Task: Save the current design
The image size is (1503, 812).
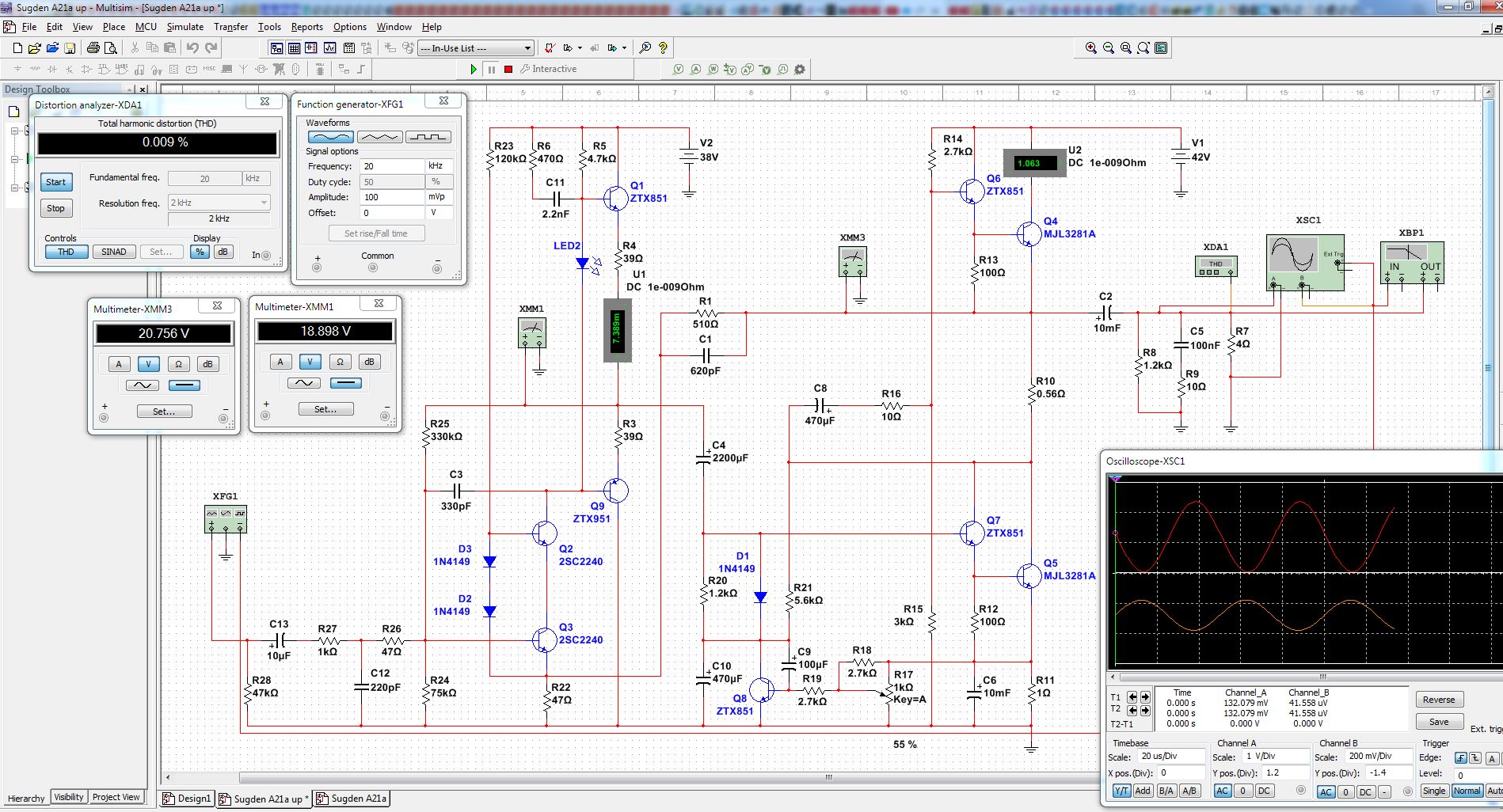Action: [70, 48]
